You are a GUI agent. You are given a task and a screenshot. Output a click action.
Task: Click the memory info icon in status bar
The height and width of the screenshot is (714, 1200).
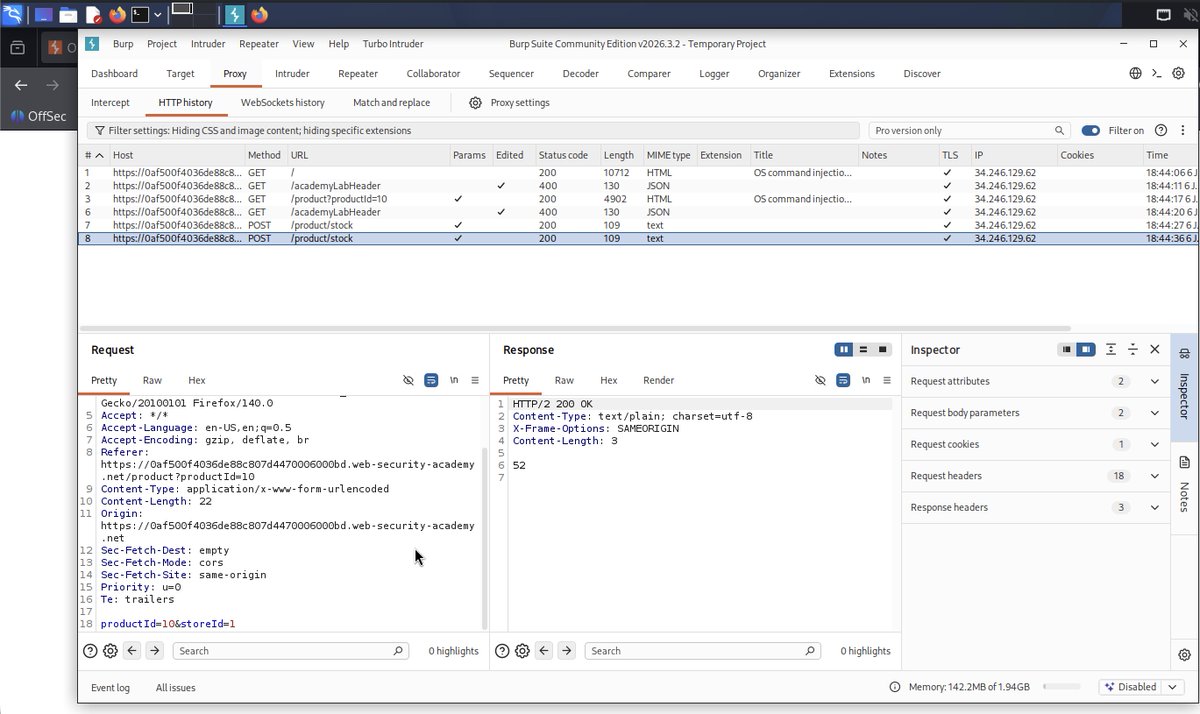(895, 687)
